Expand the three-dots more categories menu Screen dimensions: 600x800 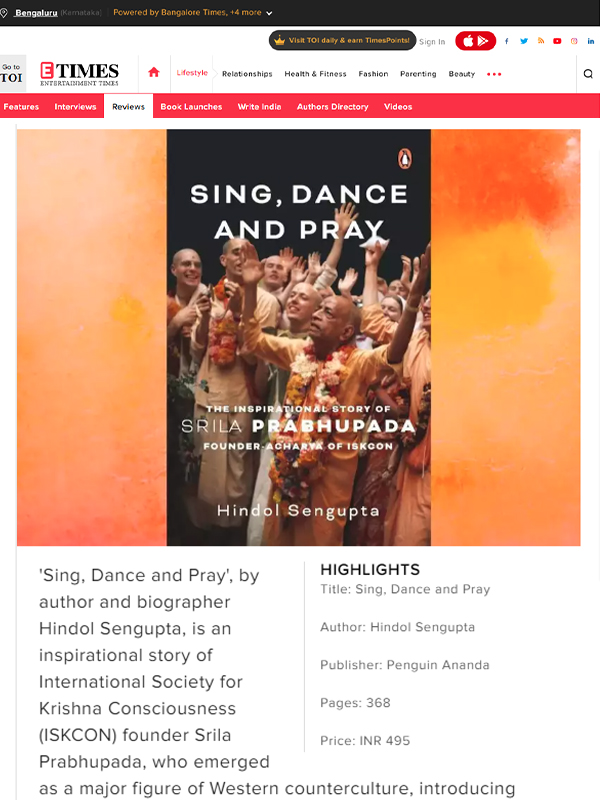494,74
